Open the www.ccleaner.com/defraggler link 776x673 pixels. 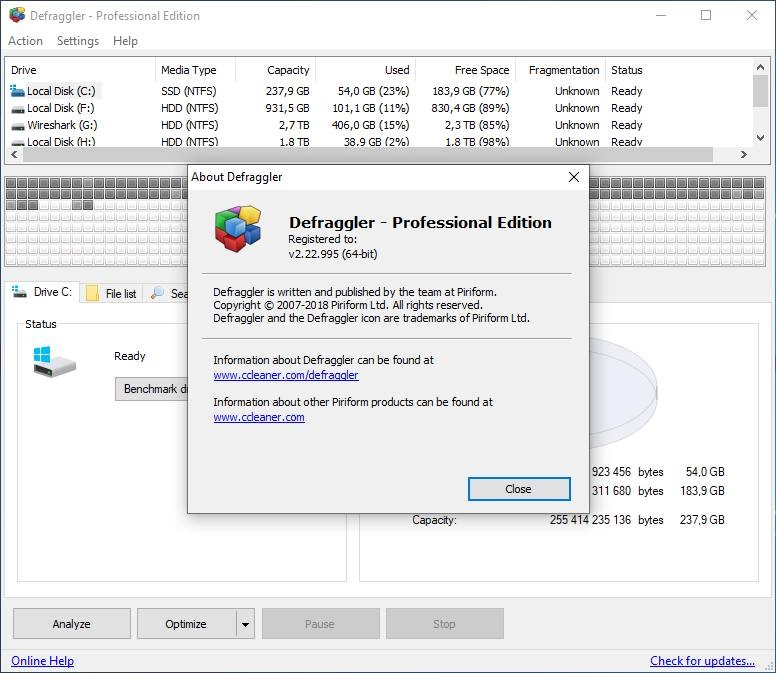[286, 375]
